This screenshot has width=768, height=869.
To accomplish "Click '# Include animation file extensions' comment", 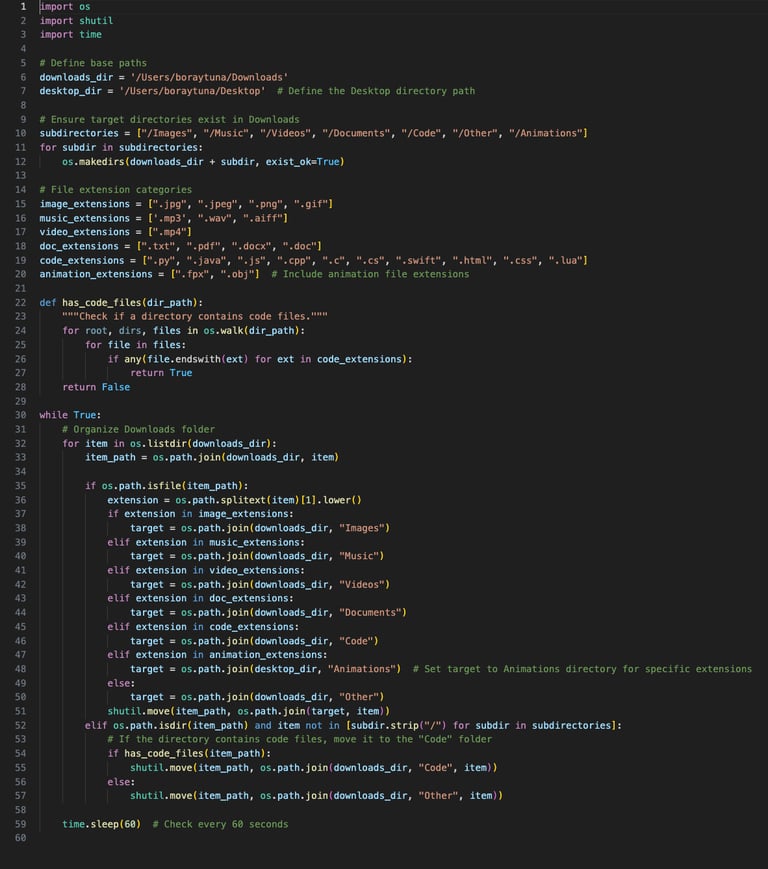I will click(x=370, y=274).
